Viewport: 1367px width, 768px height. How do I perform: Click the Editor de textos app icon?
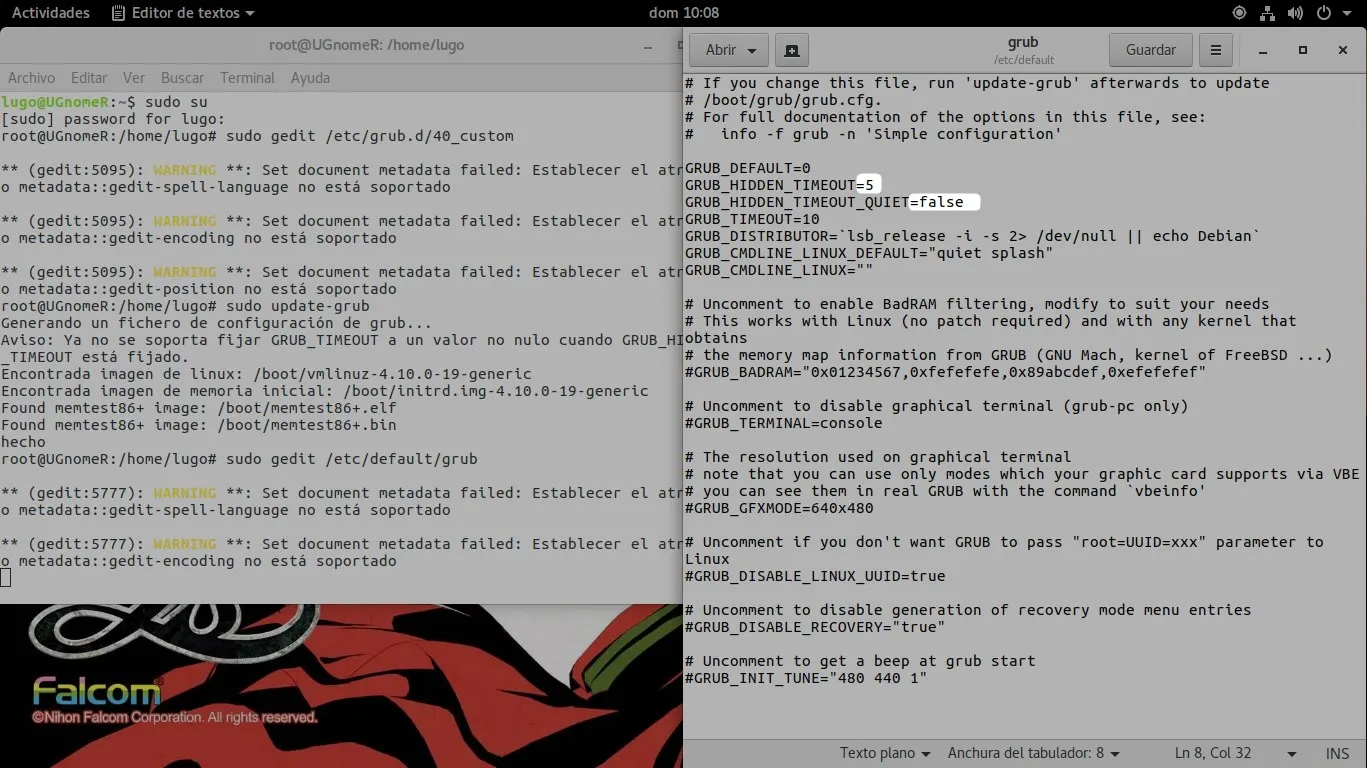coord(118,13)
